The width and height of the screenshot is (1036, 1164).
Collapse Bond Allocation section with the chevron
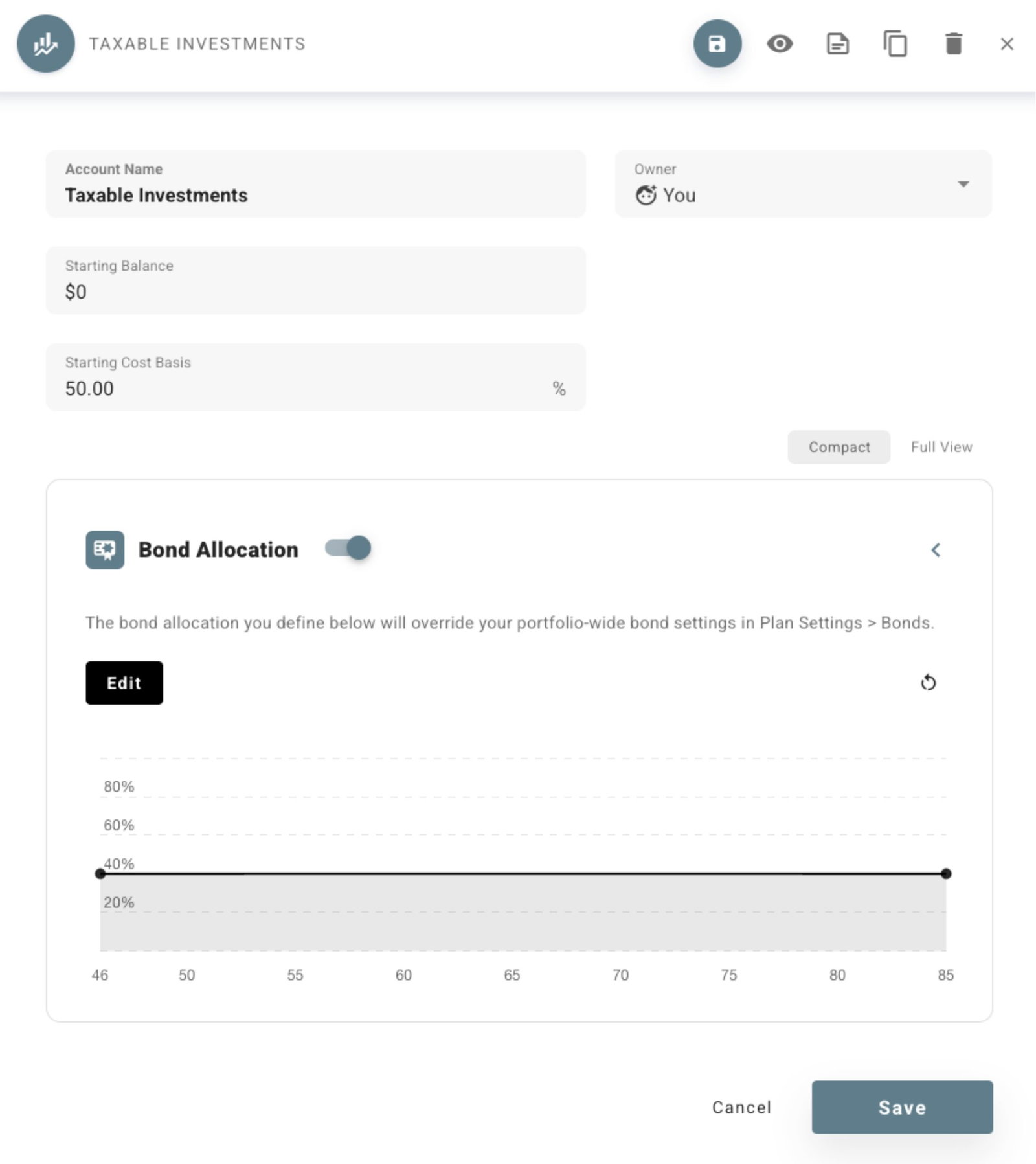click(x=936, y=550)
